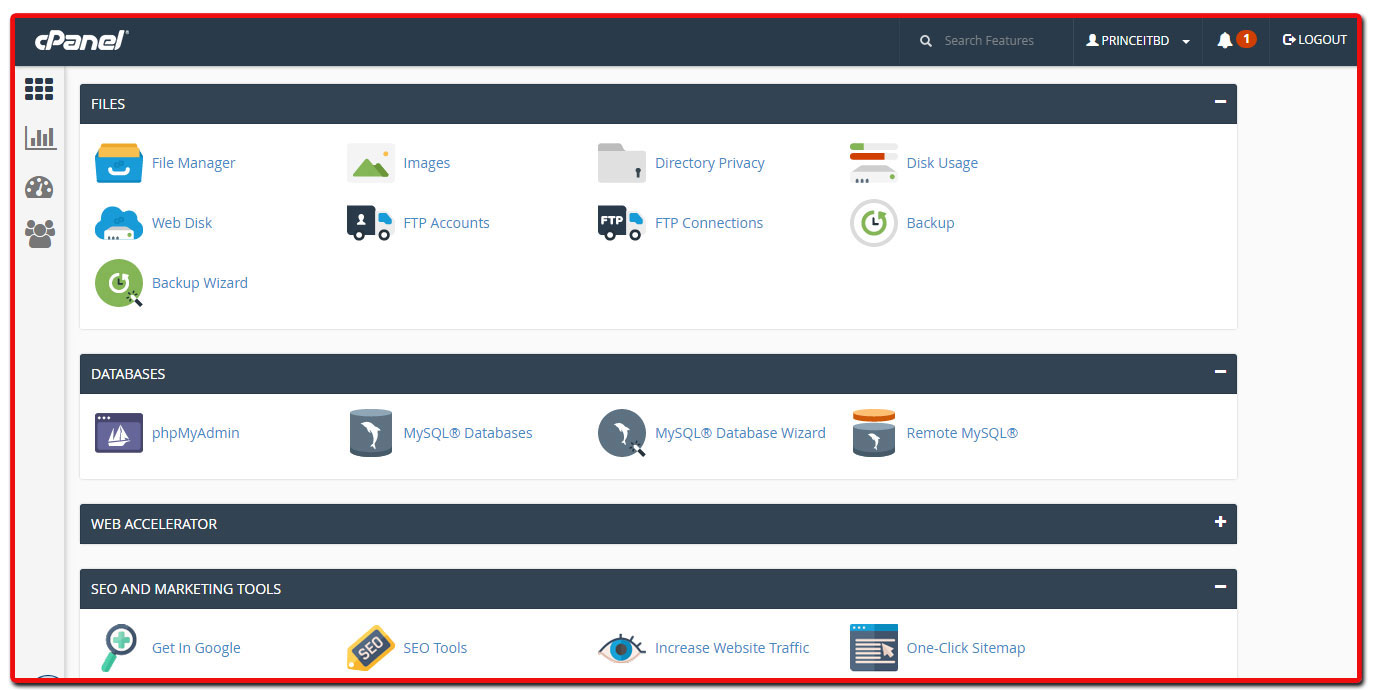The width and height of the screenshot is (1375, 690).
Task: Click the Images icon
Action: coord(371,163)
